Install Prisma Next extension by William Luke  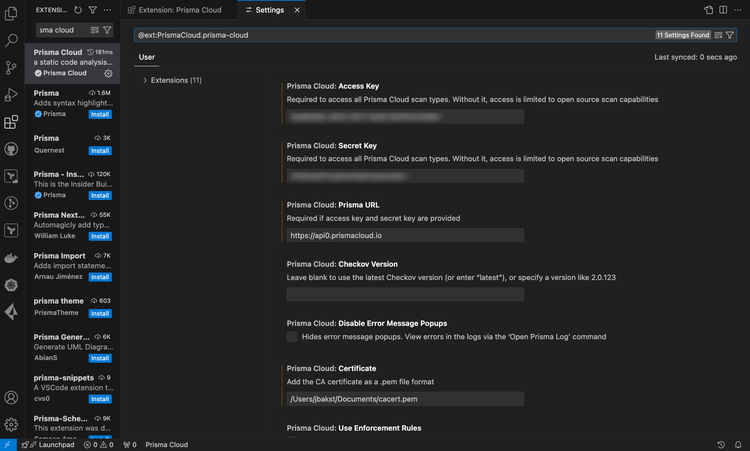pos(100,236)
